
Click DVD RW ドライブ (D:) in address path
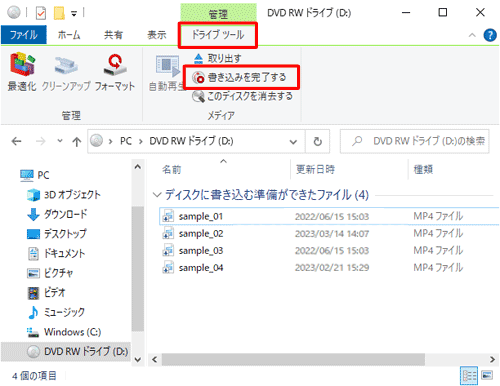[191, 141]
